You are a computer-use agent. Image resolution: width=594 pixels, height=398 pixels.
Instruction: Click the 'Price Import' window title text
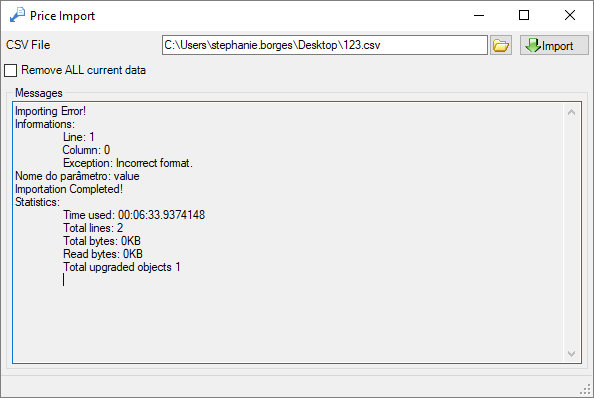click(x=63, y=16)
